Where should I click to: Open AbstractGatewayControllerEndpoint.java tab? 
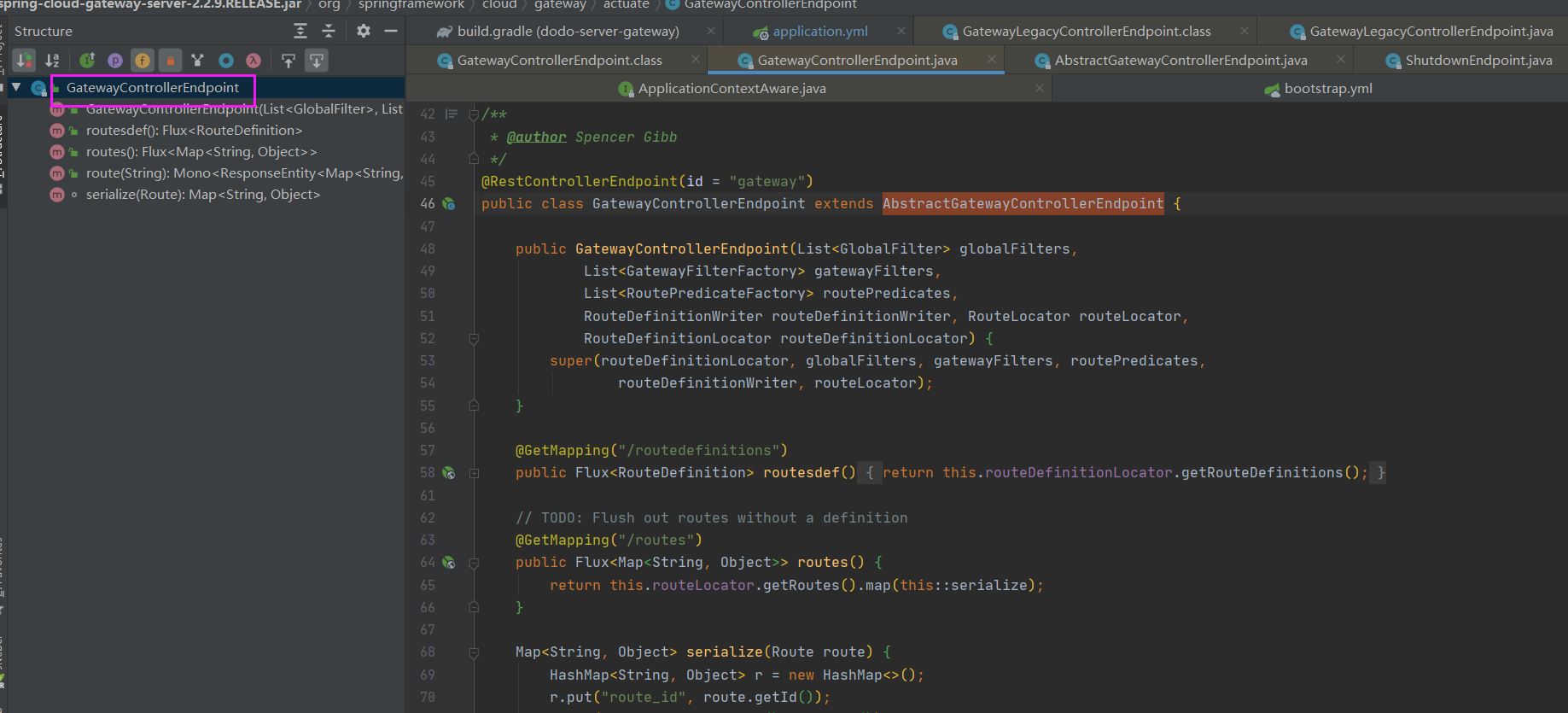point(1180,61)
